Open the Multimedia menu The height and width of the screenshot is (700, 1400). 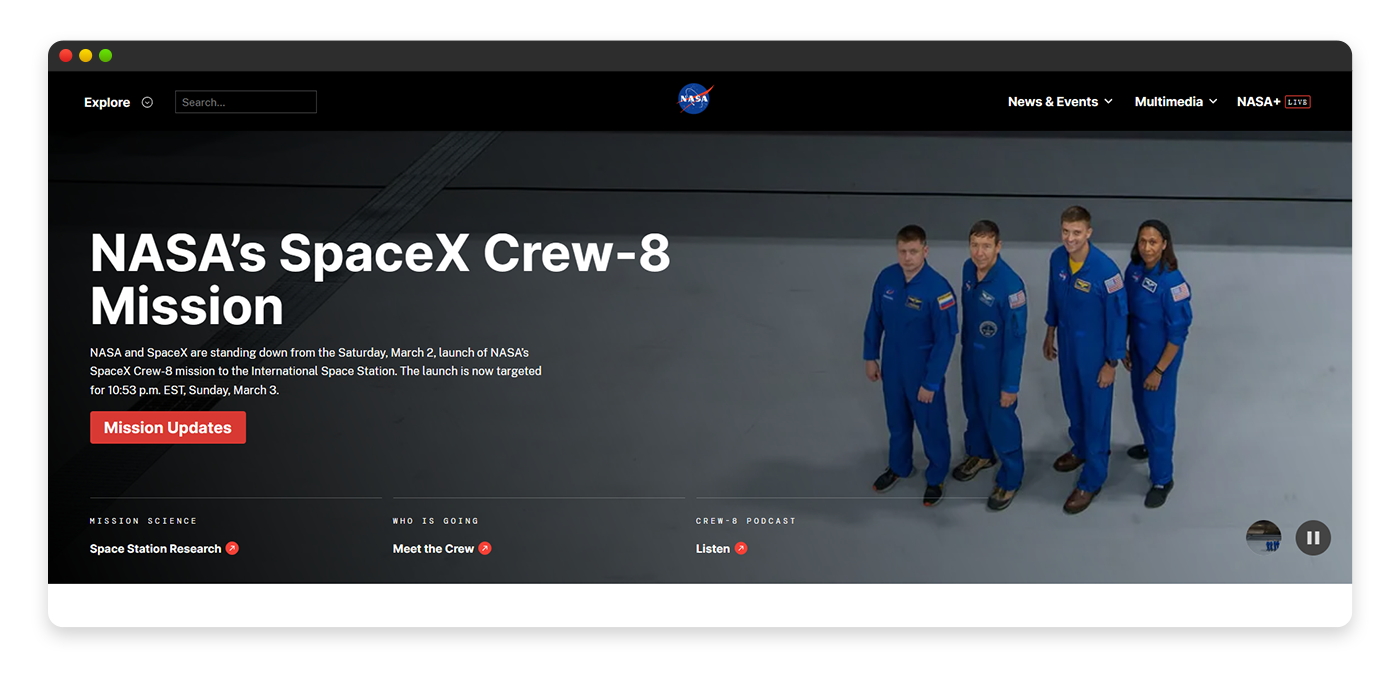pyautogui.click(x=1168, y=102)
